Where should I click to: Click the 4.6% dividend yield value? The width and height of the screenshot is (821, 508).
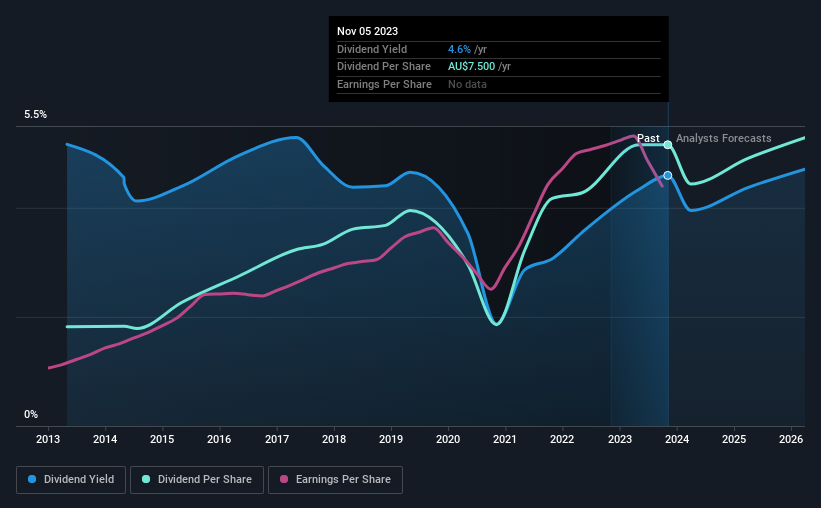click(x=459, y=49)
